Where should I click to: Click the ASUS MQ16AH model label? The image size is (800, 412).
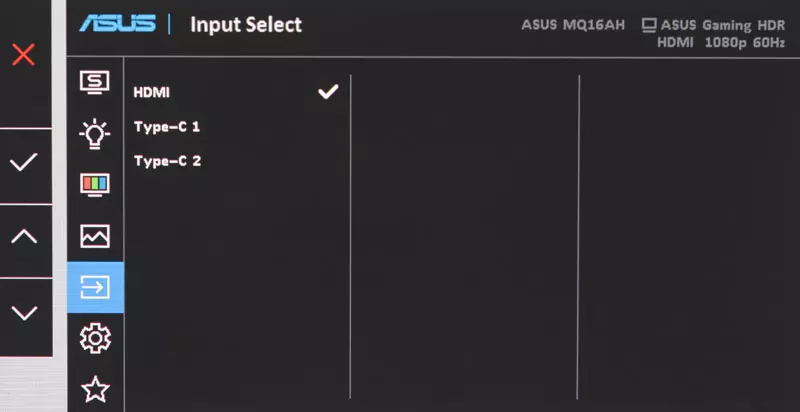pos(573,25)
